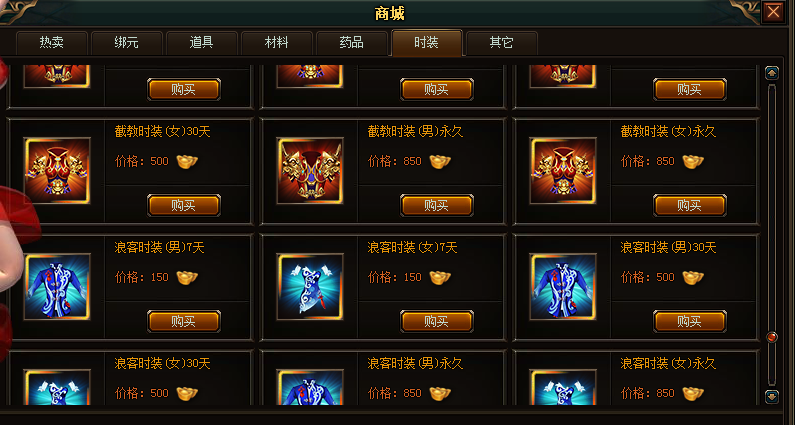Screen dimensions: 795x425
Task: Click 购买 for 浪客时装(男)30天
Action: coord(690,322)
